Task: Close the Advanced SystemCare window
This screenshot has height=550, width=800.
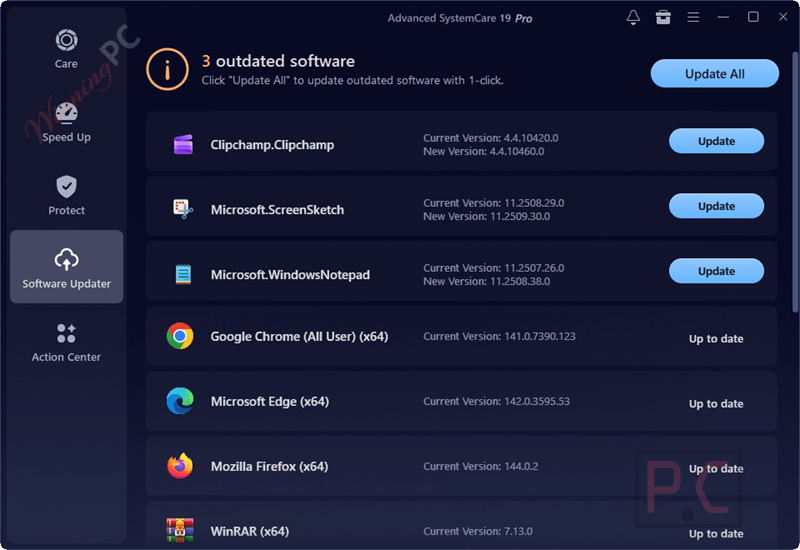Action: coord(783,17)
